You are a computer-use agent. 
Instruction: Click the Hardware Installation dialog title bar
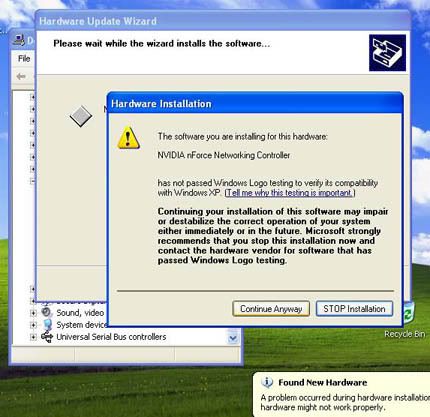tap(255, 104)
